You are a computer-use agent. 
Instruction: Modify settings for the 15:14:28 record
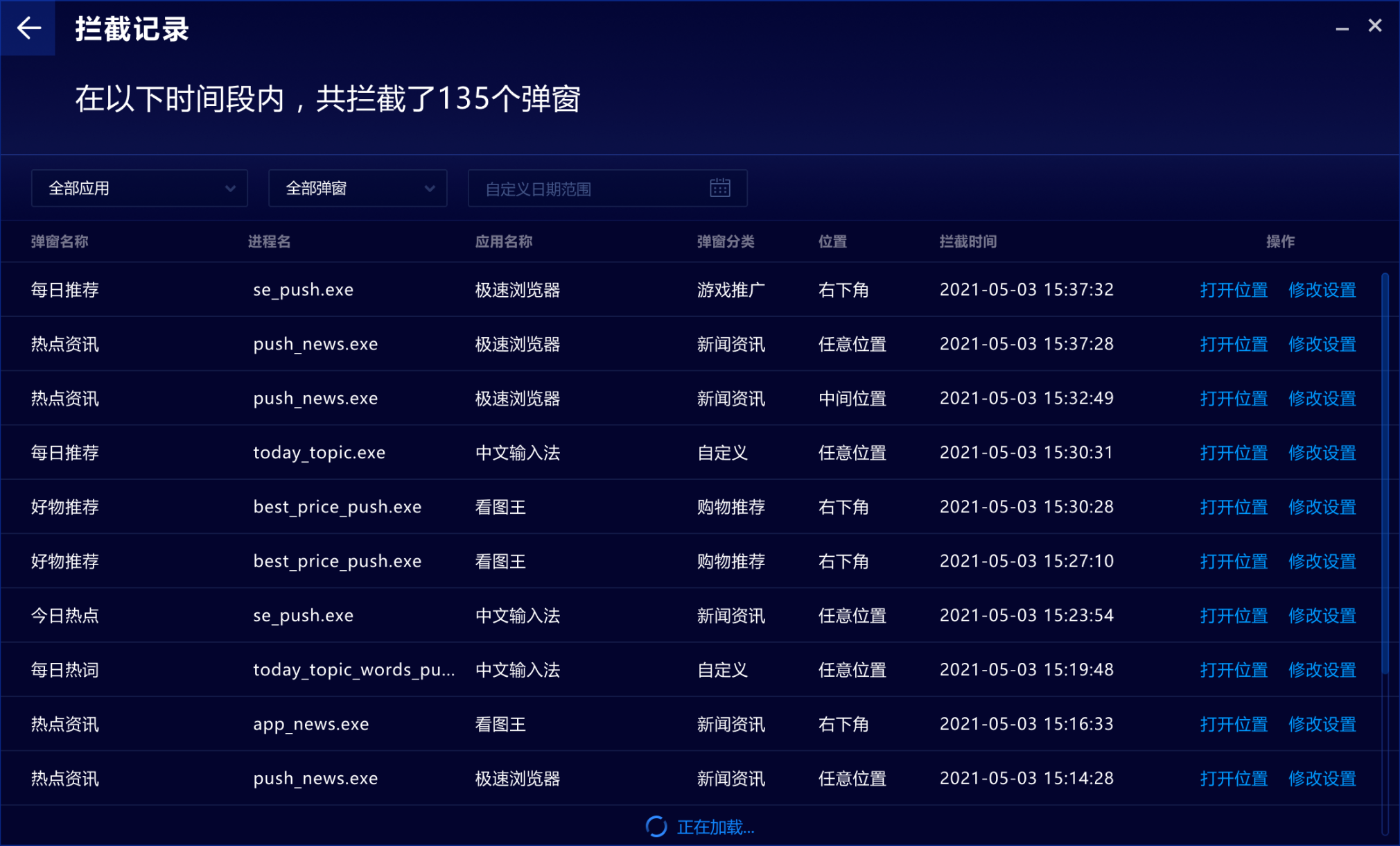pyautogui.click(x=1322, y=779)
